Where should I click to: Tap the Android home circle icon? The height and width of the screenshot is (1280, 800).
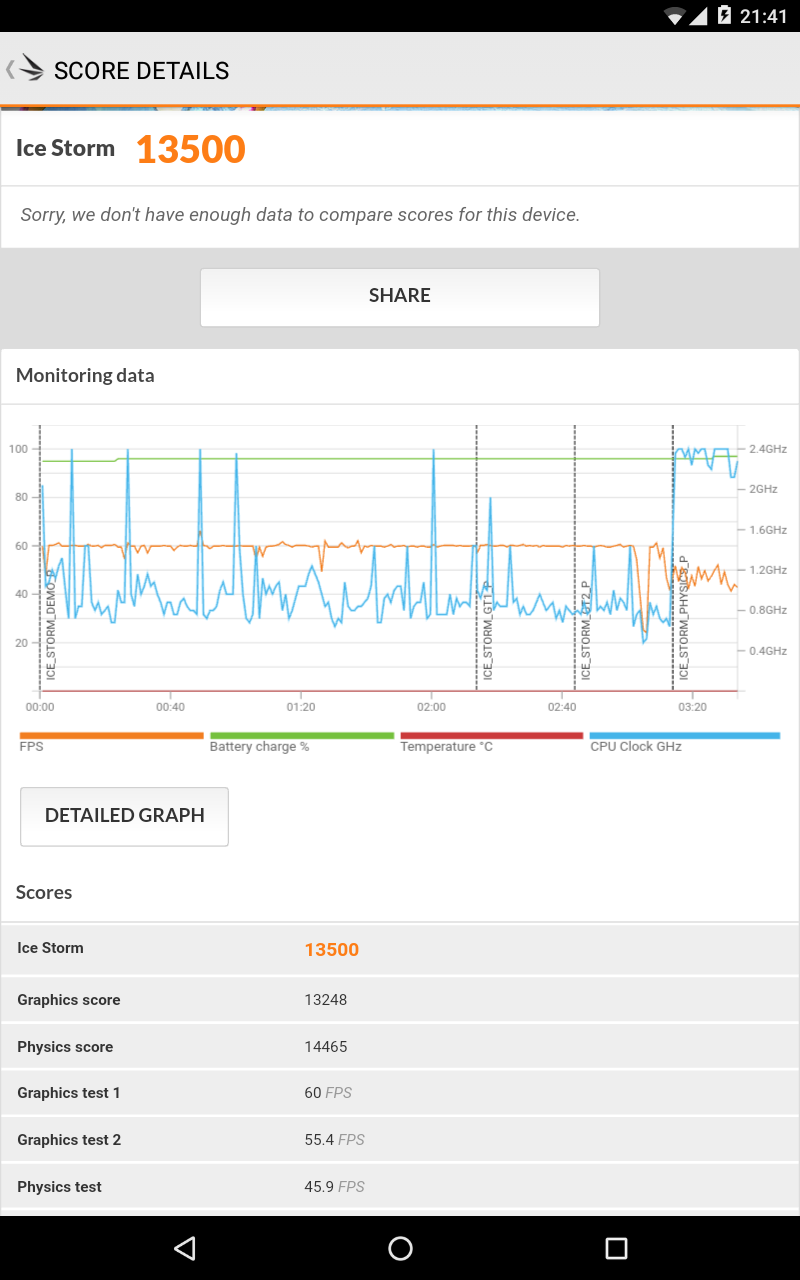(400, 1248)
